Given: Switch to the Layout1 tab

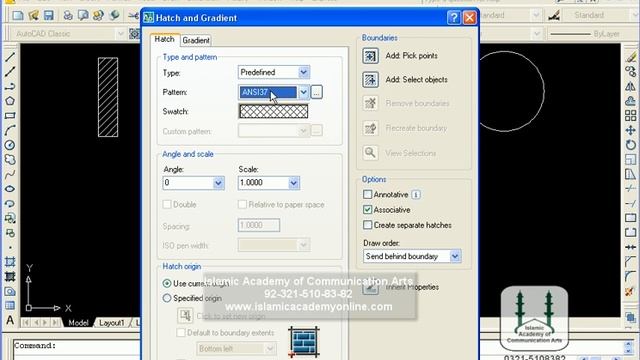Looking at the screenshot, I should [111, 322].
